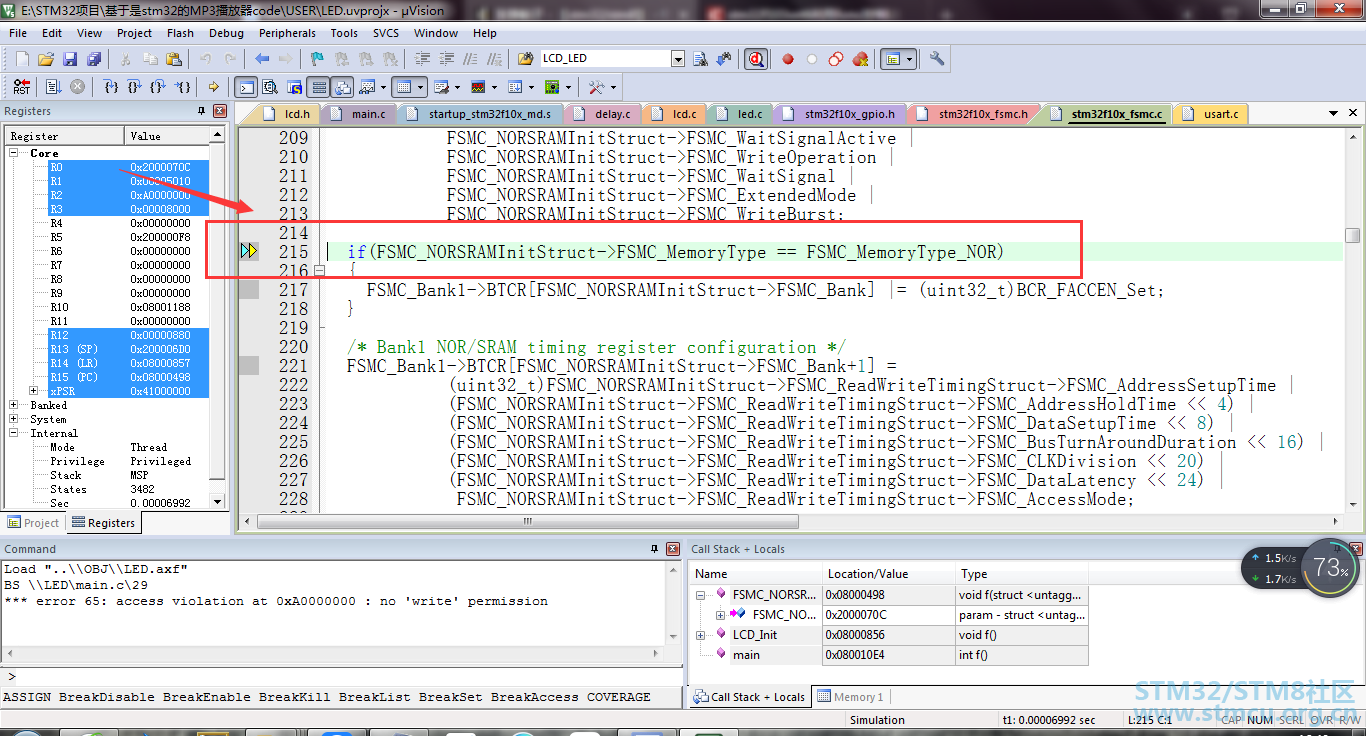Viewport: 1366px width, 736px height.
Task: Click the Open file folder icon
Action: [x=46, y=59]
